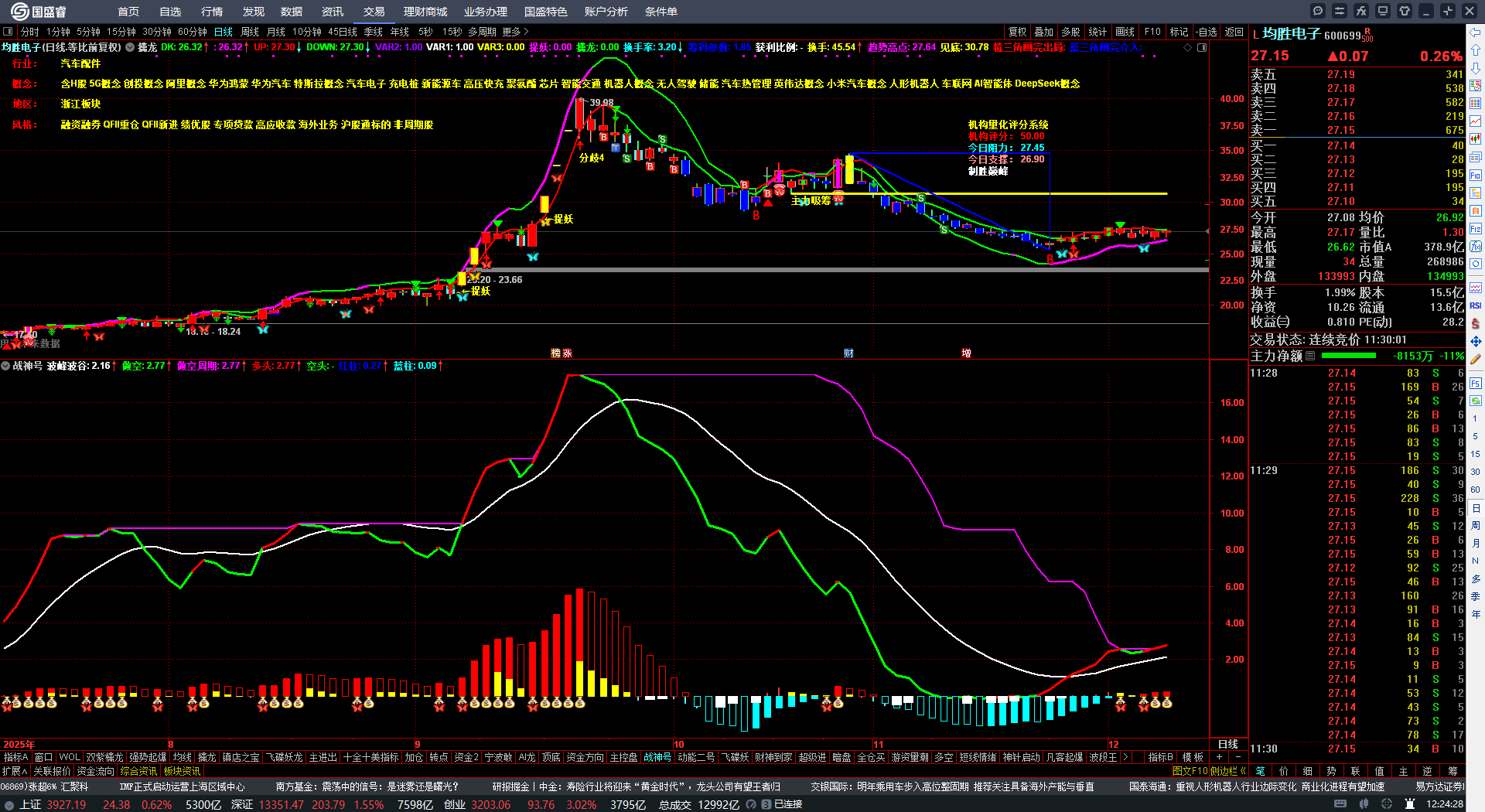The width and height of the screenshot is (1485, 812).
Task: Show more indicator tabs with right arrow
Action: [x=1125, y=757]
